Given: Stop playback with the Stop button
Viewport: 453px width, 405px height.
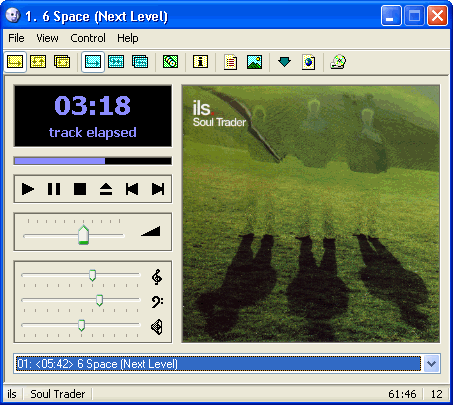Looking at the screenshot, I should [80, 189].
